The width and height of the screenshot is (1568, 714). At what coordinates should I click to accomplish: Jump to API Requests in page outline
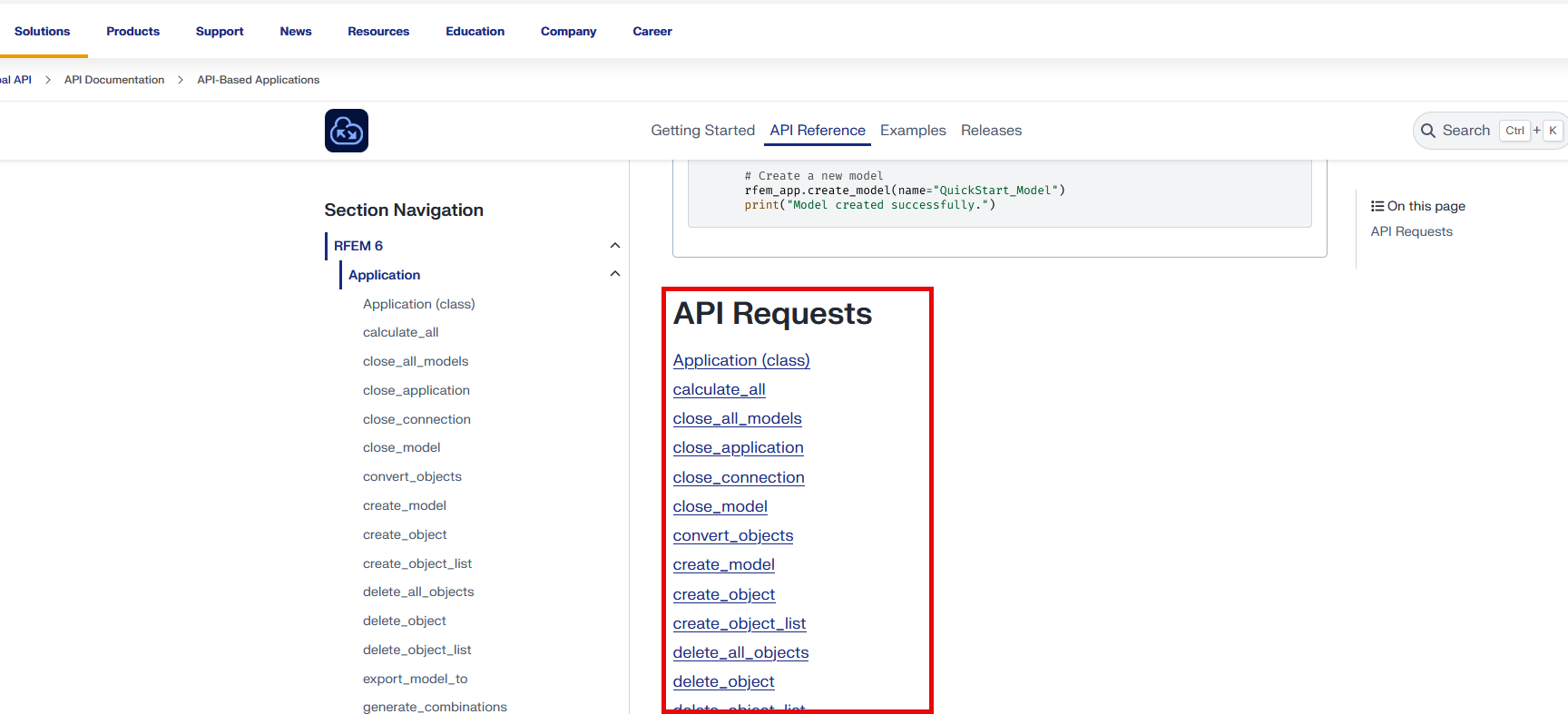pyautogui.click(x=1411, y=231)
